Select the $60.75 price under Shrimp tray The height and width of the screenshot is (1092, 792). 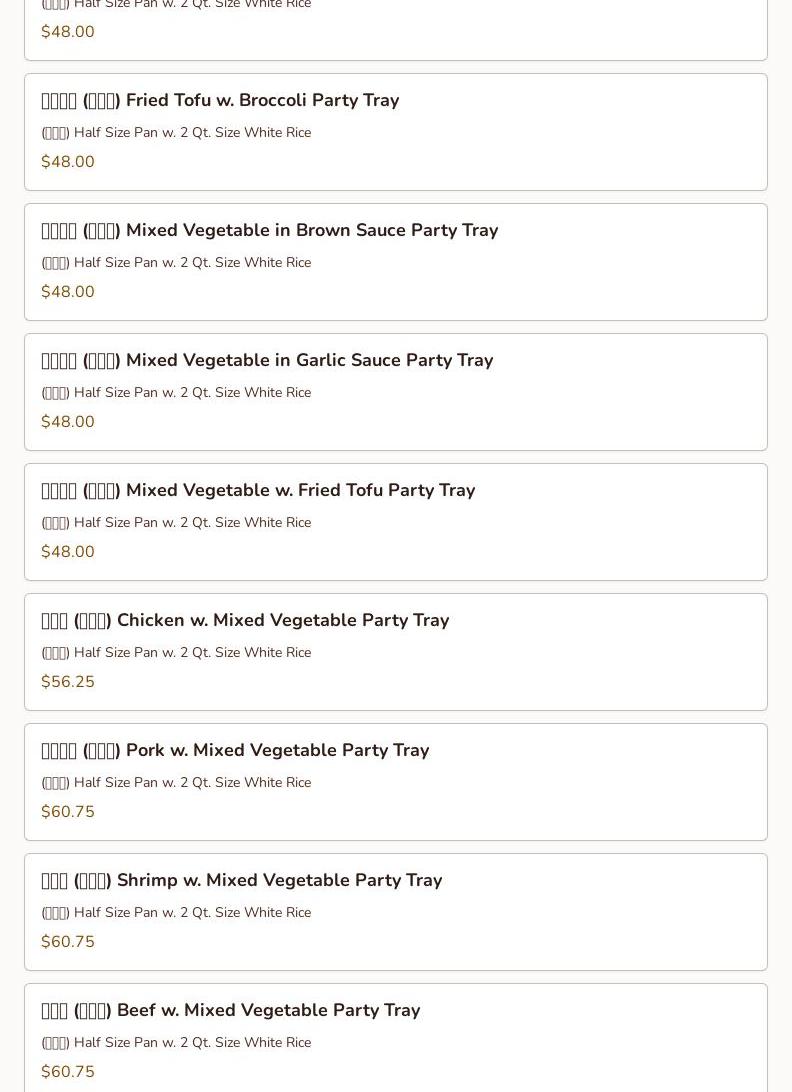point(68,942)
